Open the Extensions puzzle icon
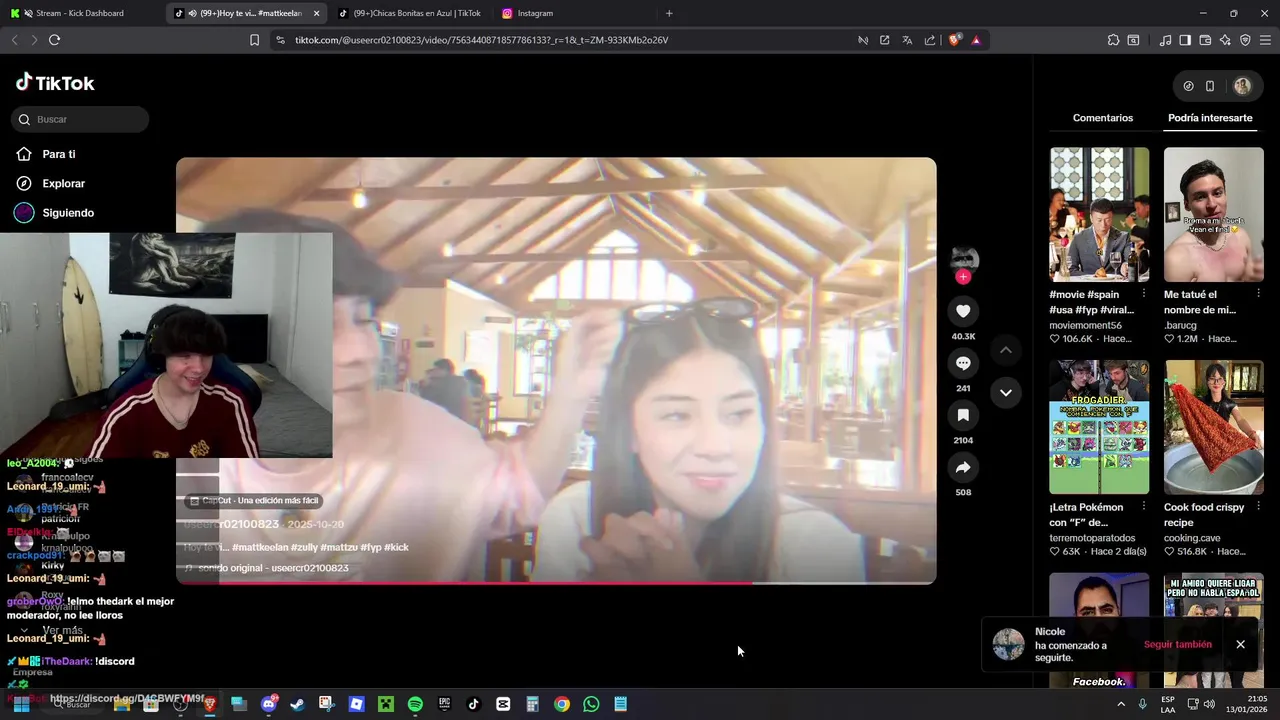The width and height of the screenshot is (1280, 720). [x=1113, y=40]
